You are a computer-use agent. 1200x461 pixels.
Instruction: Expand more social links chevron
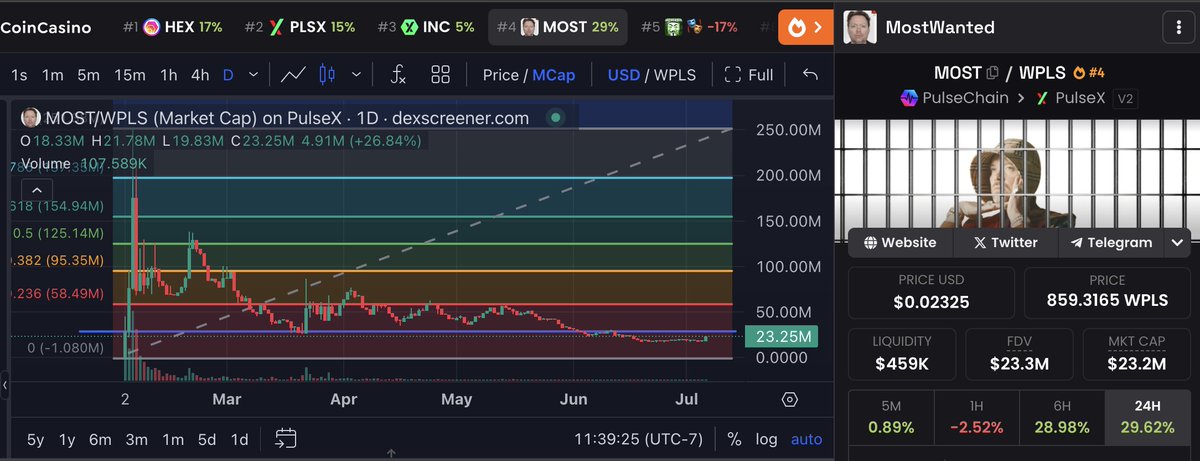(1177, 242)
